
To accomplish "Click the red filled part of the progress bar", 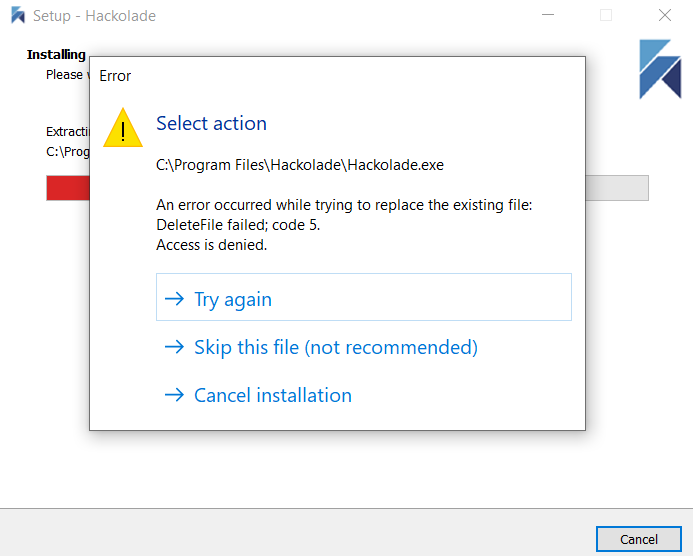I will click(x=67, y=188).
